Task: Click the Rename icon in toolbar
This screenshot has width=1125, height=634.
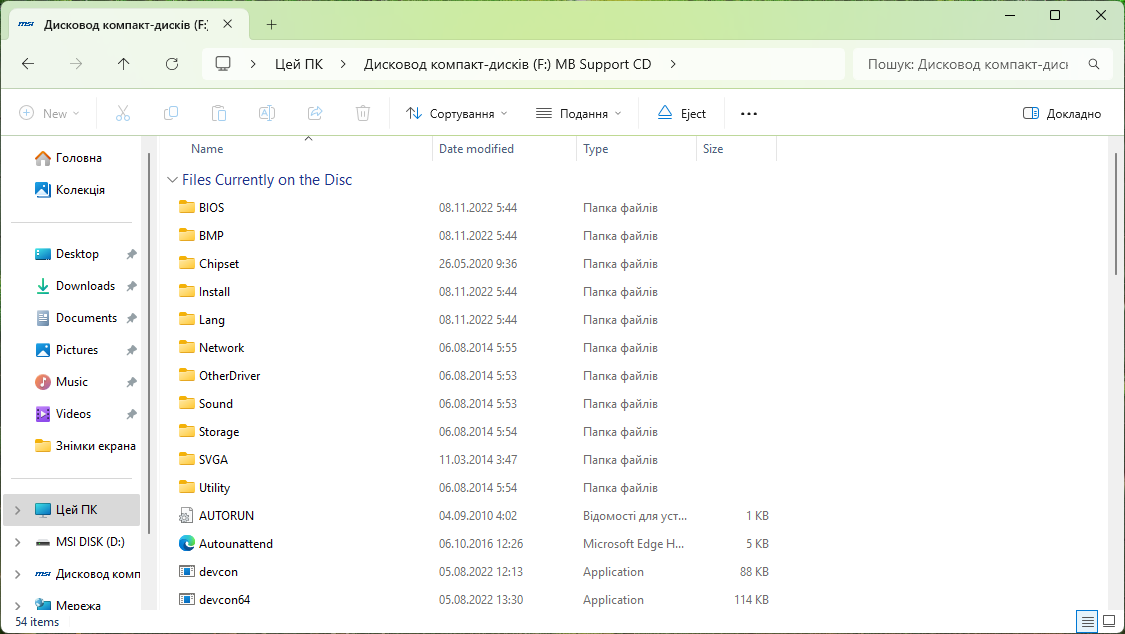Action: tap(267, 113)
